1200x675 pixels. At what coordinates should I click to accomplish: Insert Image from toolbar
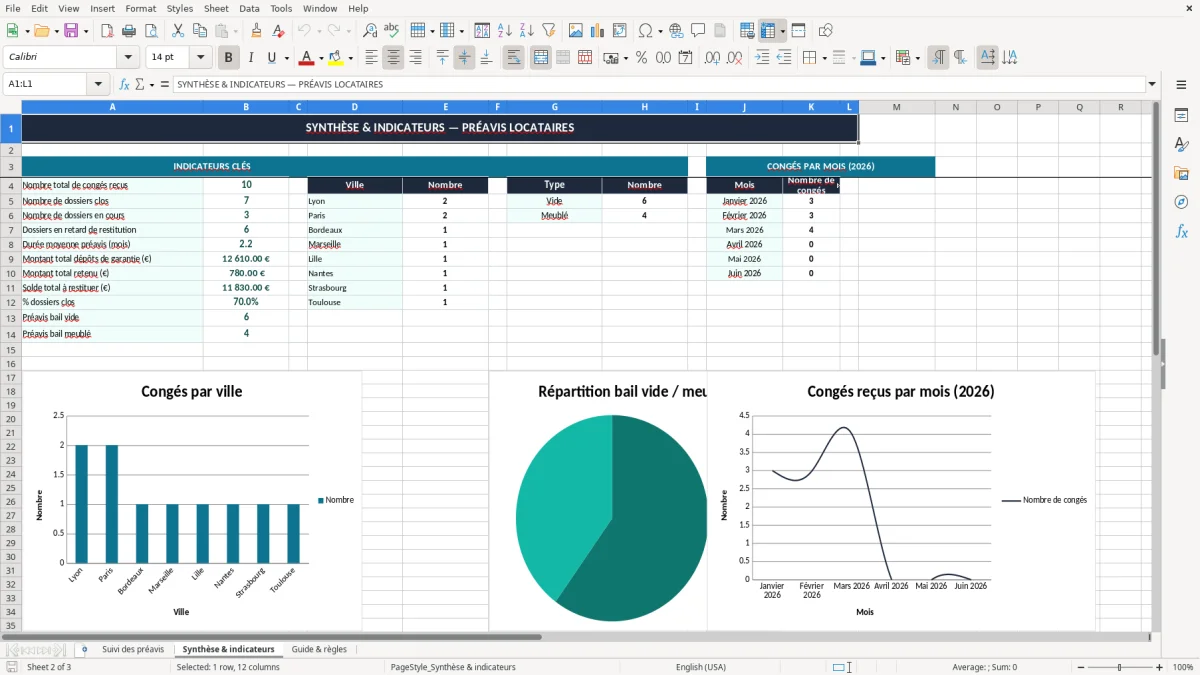[x=575, y=31]
